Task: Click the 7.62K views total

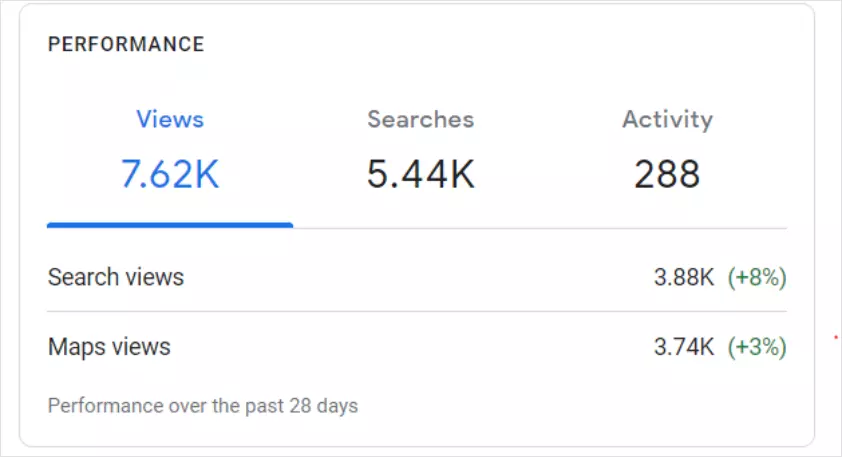Action: [x=170, y=175]
